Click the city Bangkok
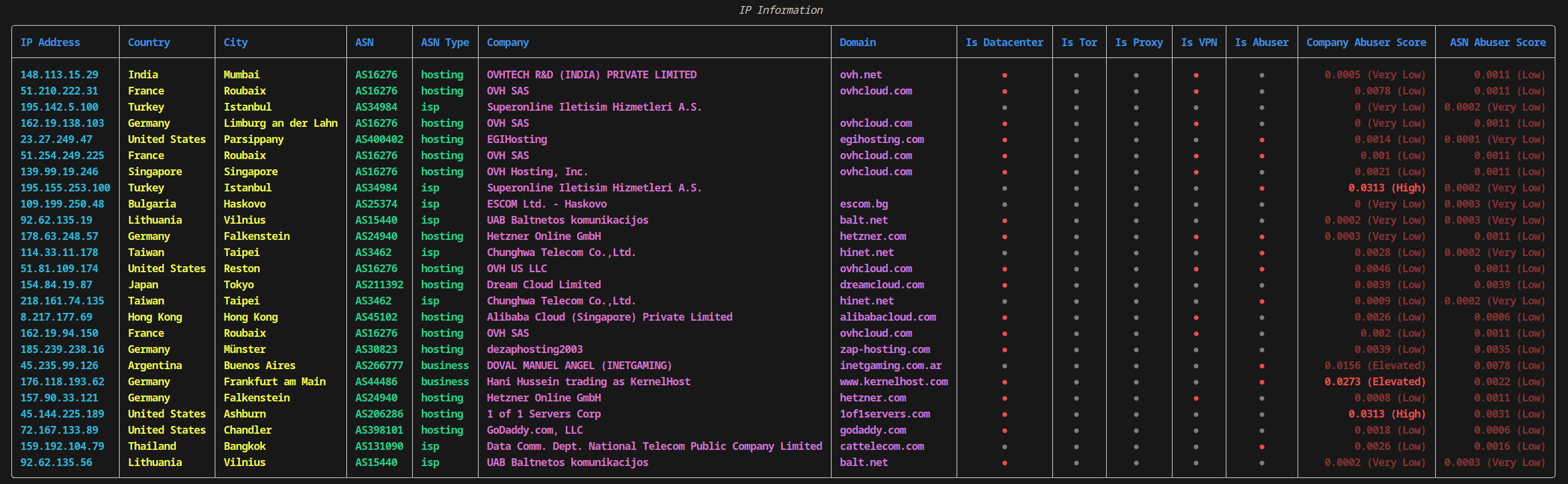The width and height of the screenshot is (1568, 484). pos(244,446)
